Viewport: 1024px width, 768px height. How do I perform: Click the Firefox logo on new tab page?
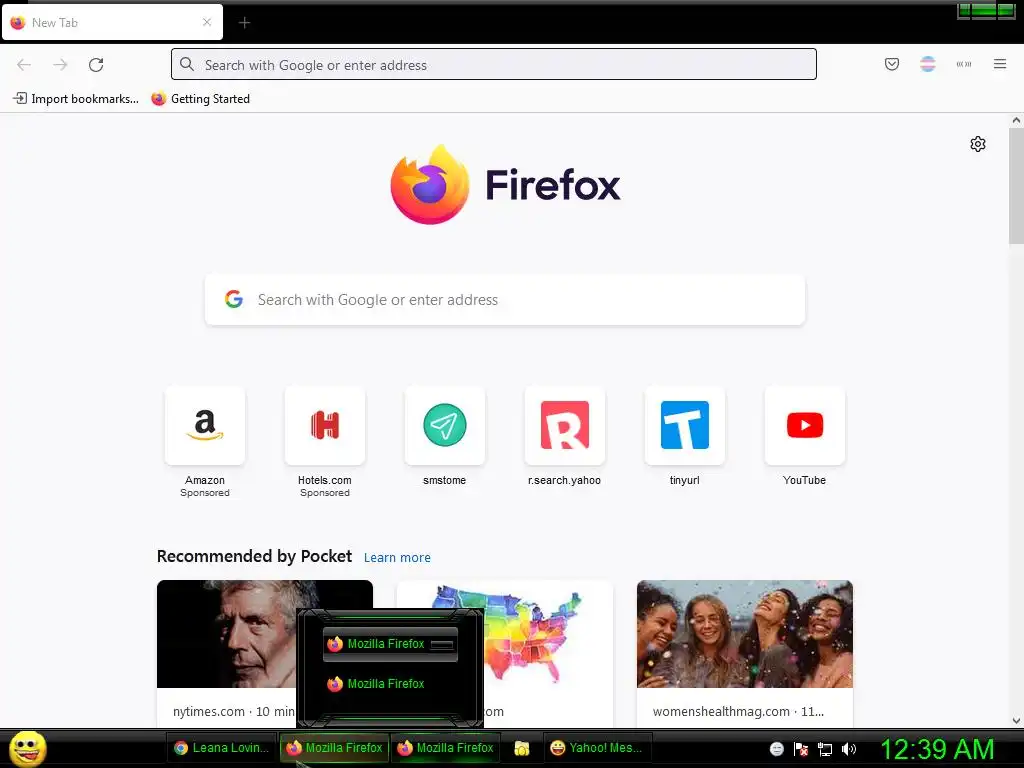pos(505,185)
